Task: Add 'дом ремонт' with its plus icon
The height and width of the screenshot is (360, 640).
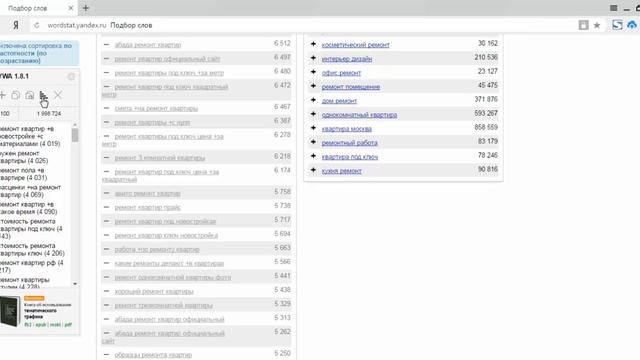Action: tap(313, 100)
